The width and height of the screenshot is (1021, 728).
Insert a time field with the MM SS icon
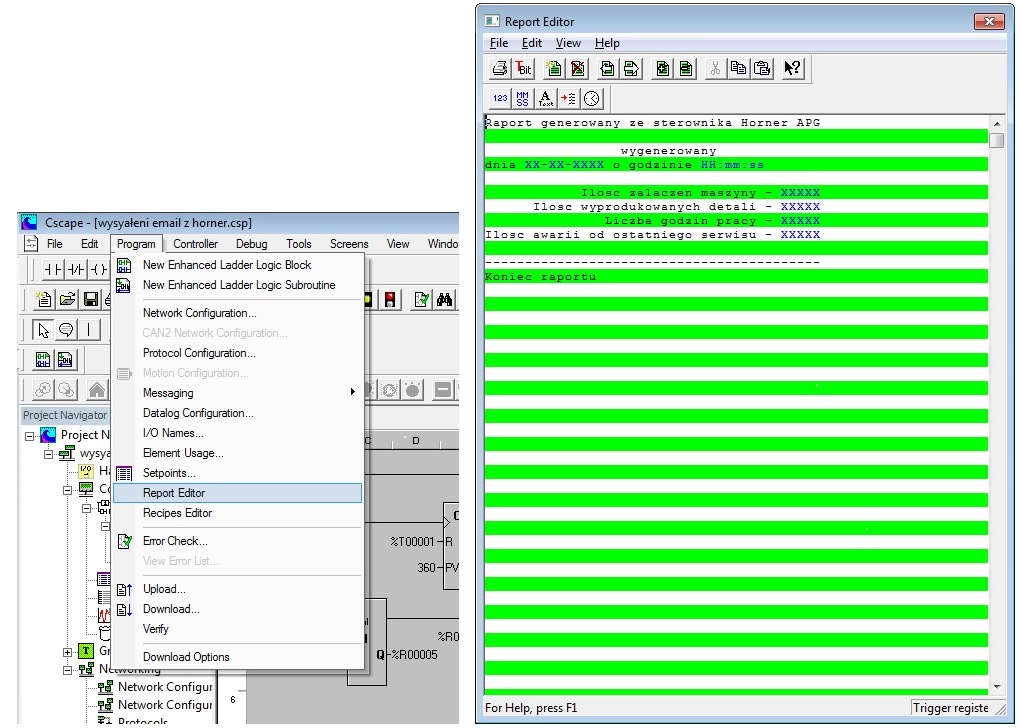[522, 98]
